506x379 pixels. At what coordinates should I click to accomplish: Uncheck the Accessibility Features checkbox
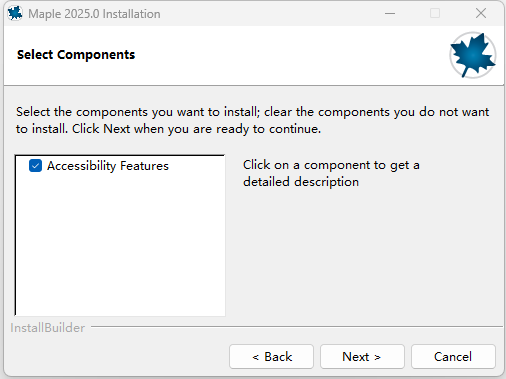(x=35, y=166)
